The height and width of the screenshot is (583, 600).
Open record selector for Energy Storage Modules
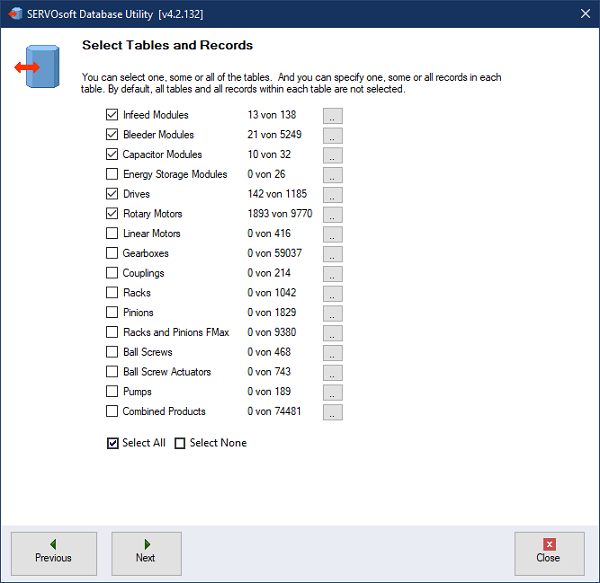(x=333, y=175)
